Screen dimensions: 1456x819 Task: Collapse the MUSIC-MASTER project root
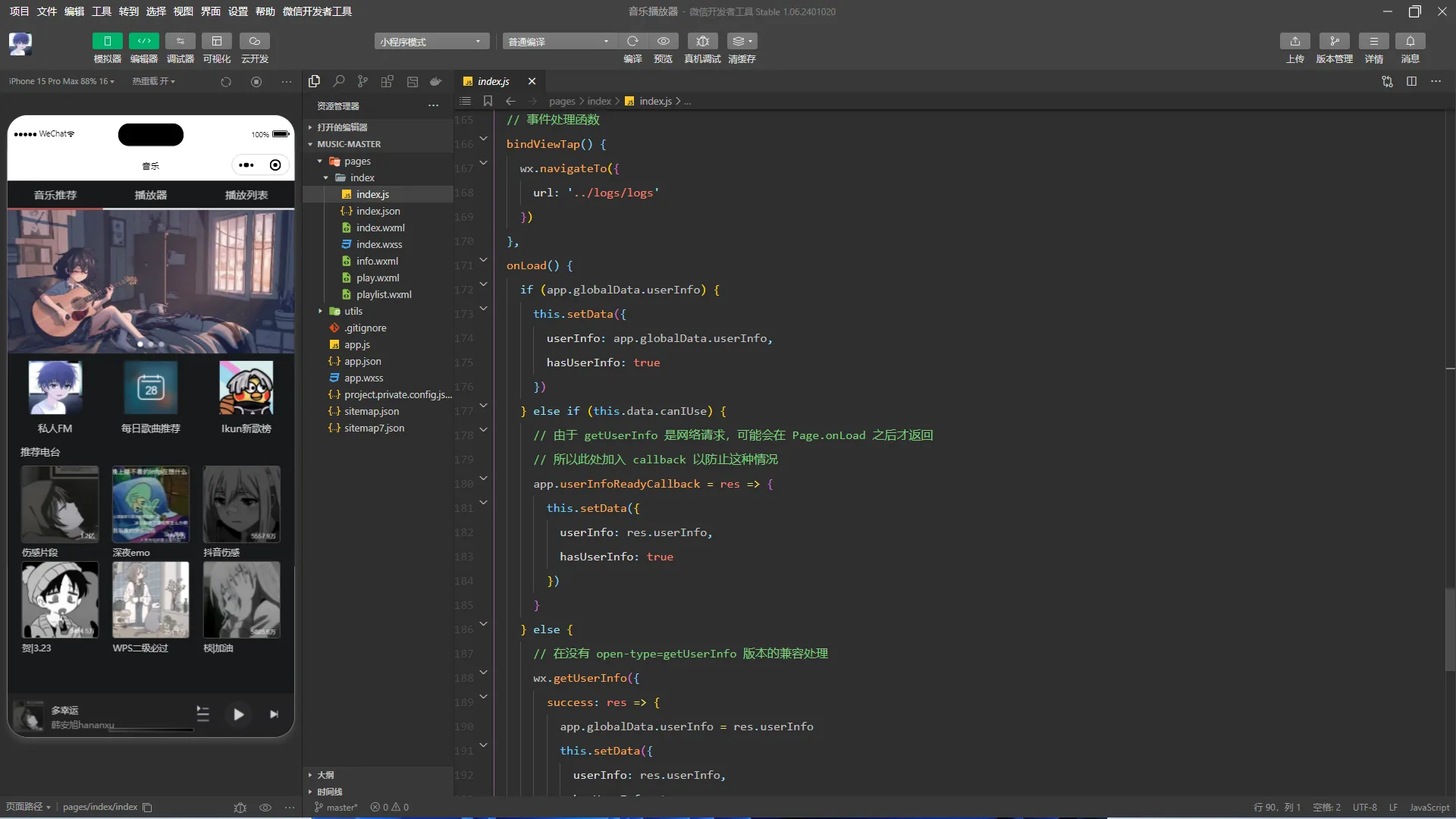[x=378, y=144]
